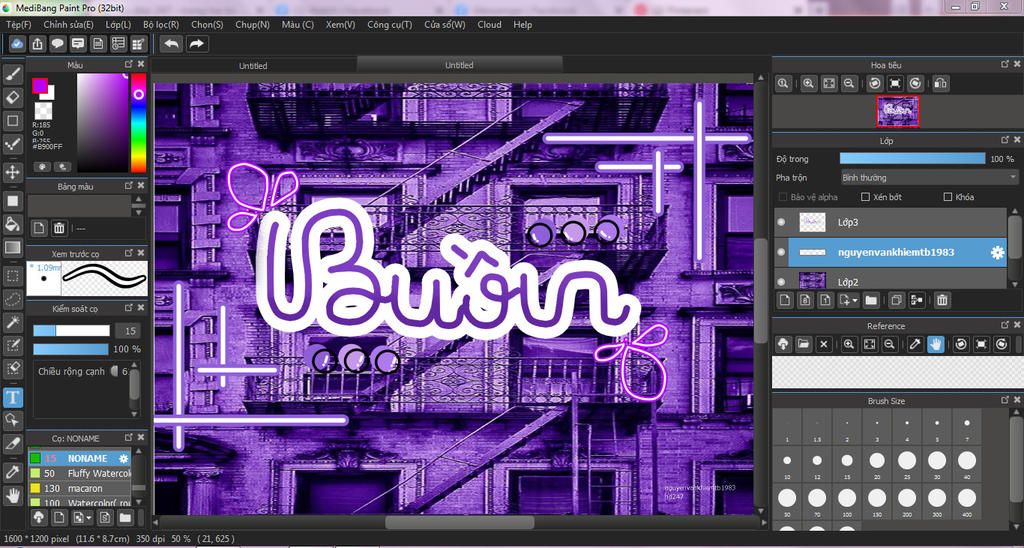Switch to the first Untitled tab
Image resolution: width=1024 pixels, height=548 pixels.
(x=253, y=65)
